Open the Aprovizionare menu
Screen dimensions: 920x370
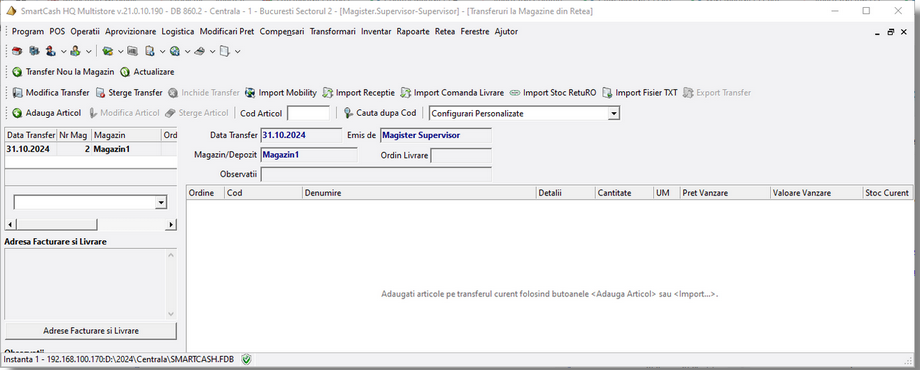[130, 32]
